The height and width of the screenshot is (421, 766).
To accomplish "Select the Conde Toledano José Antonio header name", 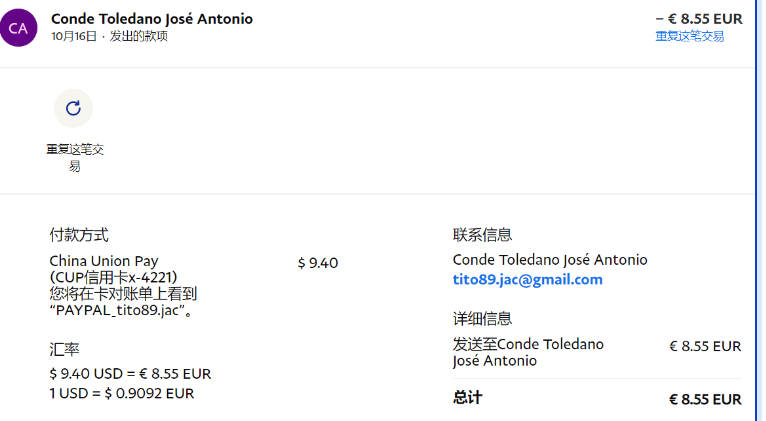I will point(151,19).
